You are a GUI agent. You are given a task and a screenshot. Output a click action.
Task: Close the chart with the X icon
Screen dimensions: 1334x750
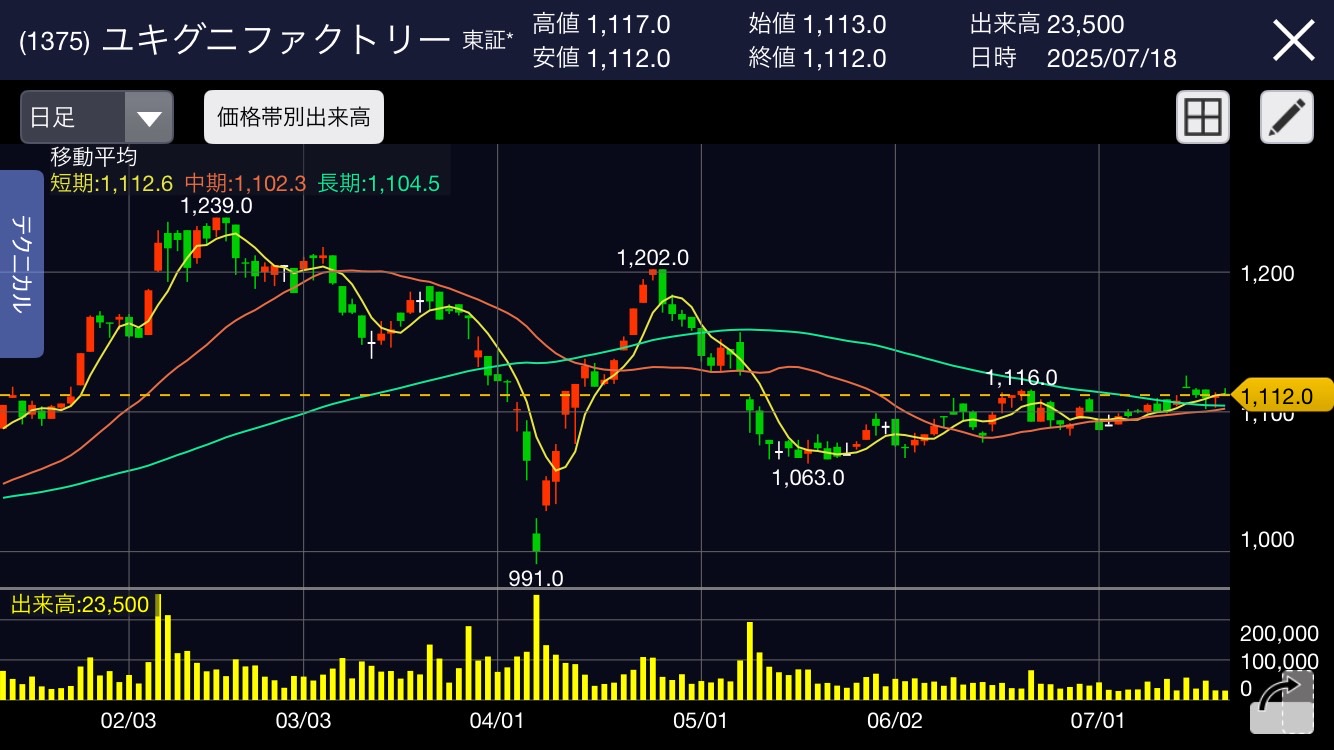[x=1292, y=41]
